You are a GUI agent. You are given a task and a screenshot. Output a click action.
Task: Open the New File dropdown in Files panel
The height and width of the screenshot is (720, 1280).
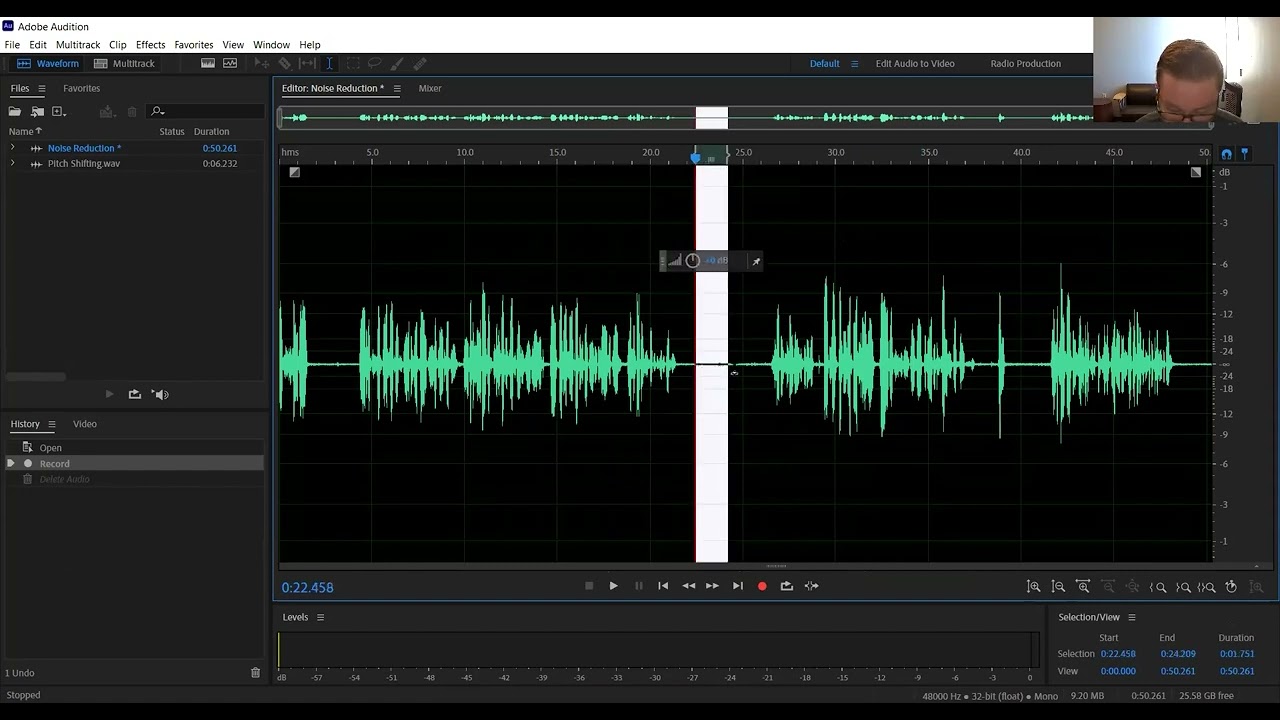tap(59, 111)
